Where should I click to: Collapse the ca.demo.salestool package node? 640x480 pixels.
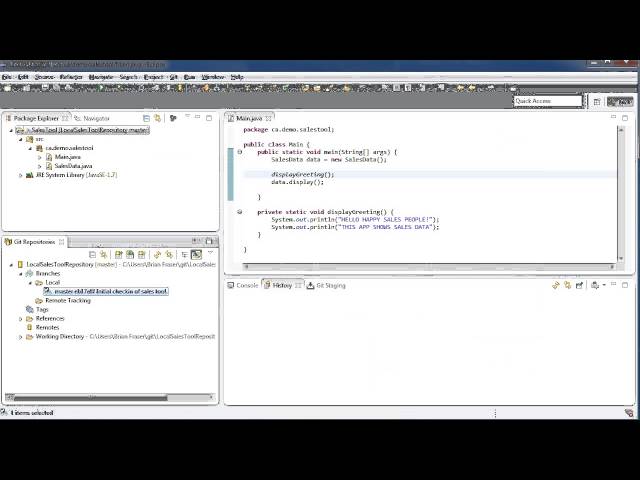pos(30,149)
